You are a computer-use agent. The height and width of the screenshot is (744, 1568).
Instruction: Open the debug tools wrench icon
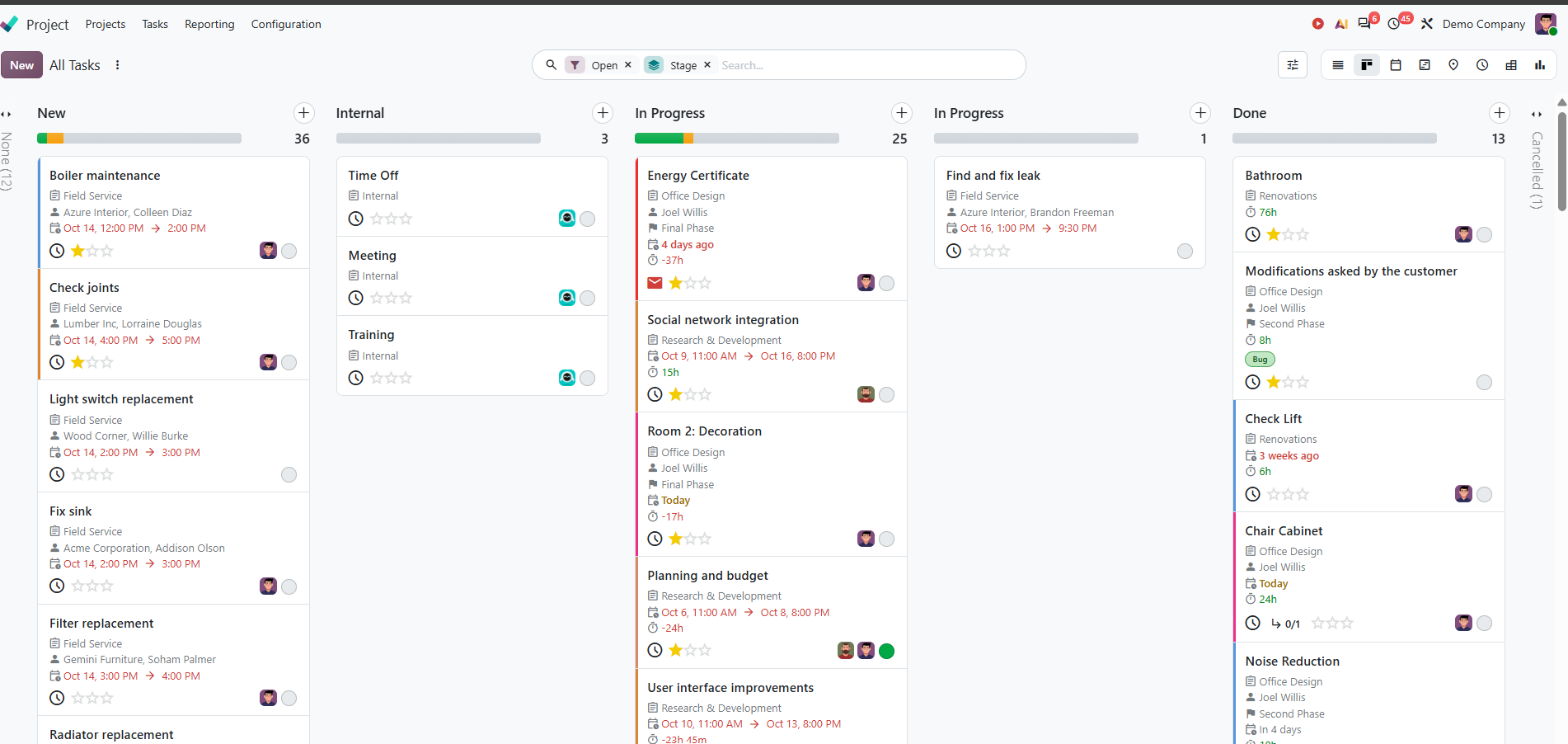point(1427,24)
